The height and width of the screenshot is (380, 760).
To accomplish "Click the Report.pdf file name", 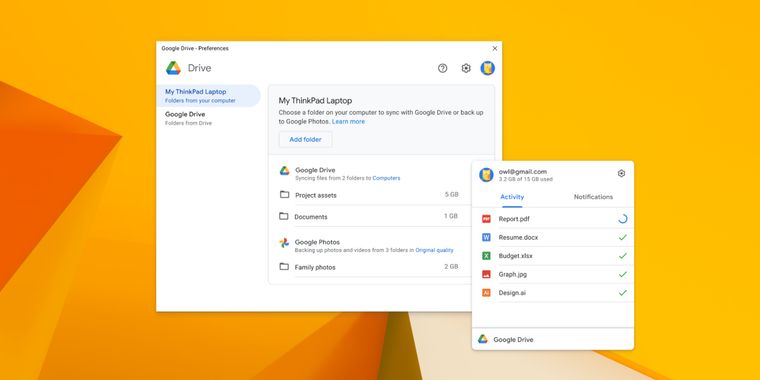I will (x=514, y=219).
